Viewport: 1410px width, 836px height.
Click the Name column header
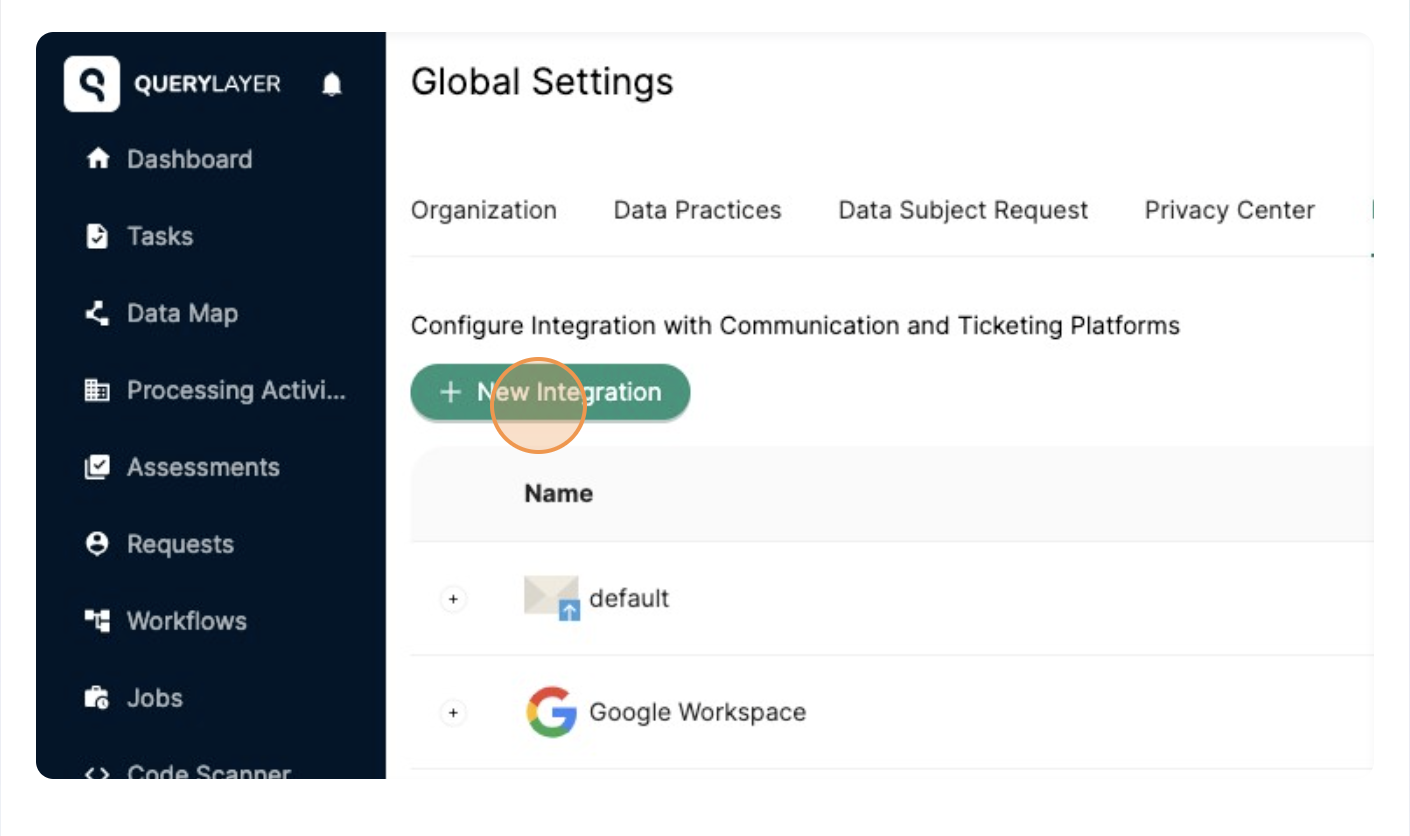[557, 493]
